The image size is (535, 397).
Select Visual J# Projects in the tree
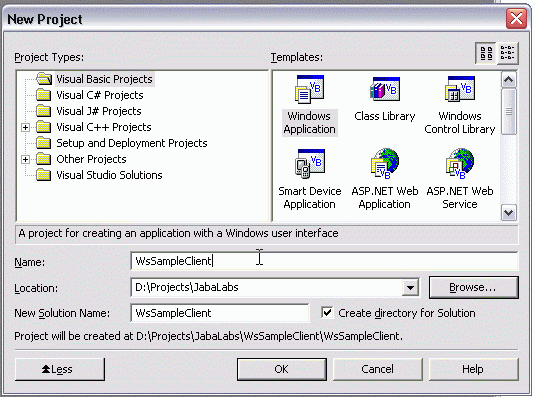point(99,111)
